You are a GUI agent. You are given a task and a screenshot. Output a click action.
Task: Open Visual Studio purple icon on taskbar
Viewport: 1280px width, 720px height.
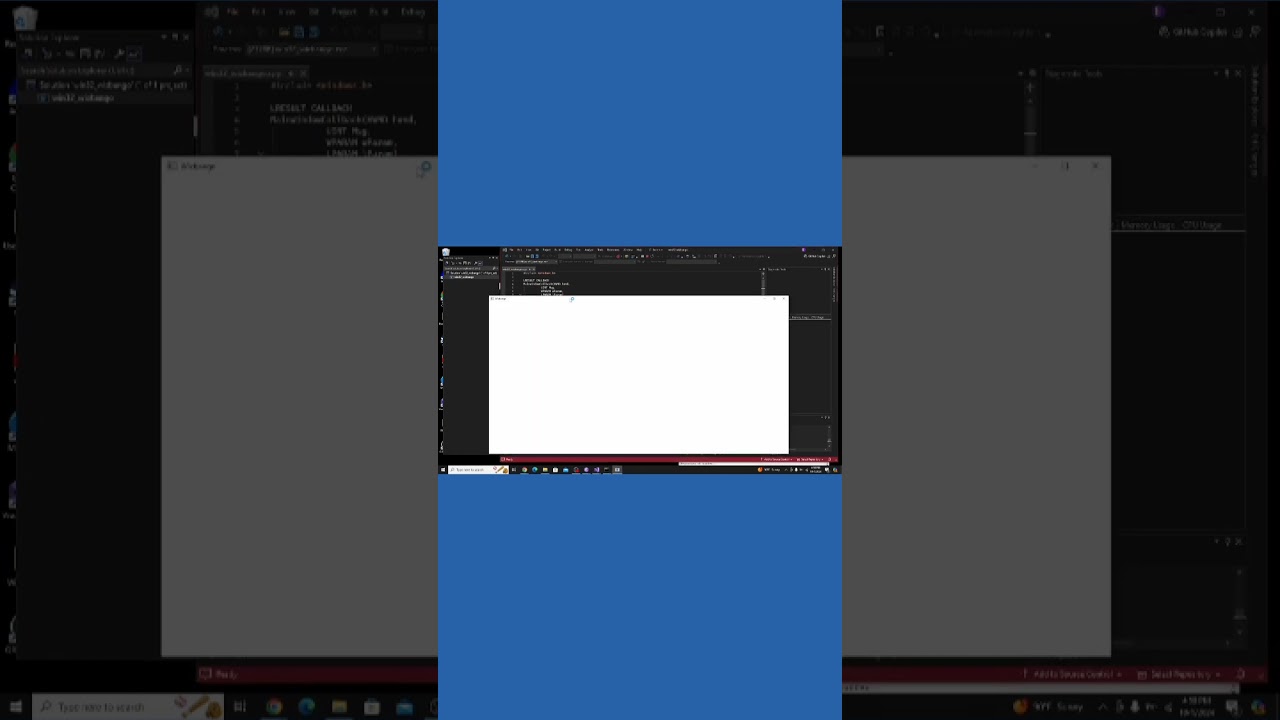point(597,470)
